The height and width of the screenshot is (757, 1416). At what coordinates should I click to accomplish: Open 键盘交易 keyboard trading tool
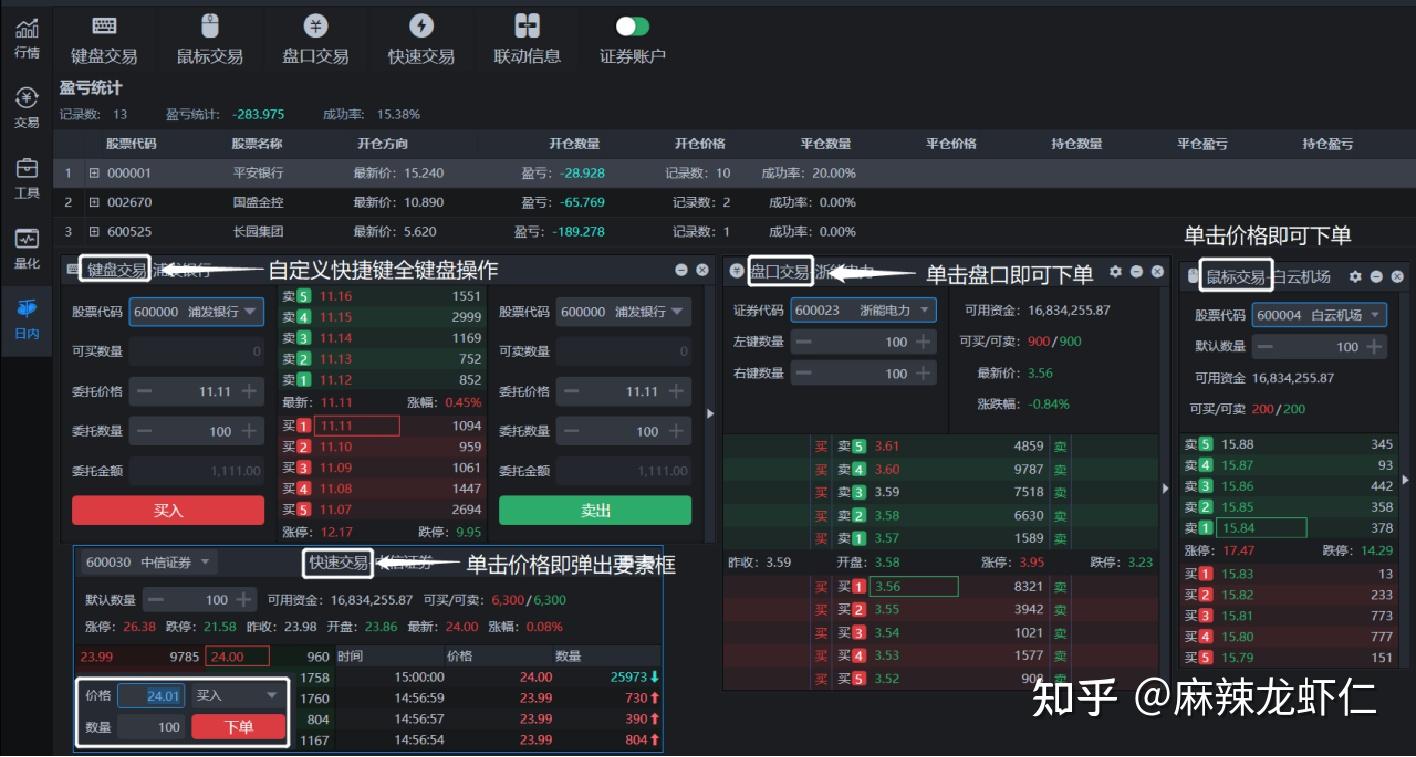tap(104, 40)
